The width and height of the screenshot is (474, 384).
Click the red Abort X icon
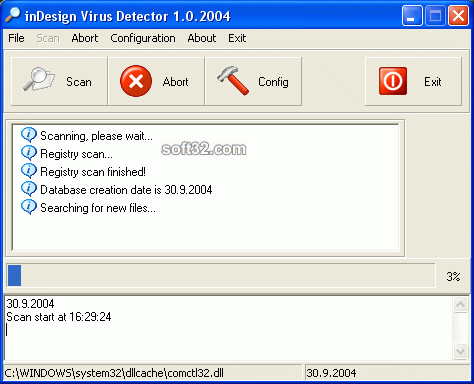point(136,81)
